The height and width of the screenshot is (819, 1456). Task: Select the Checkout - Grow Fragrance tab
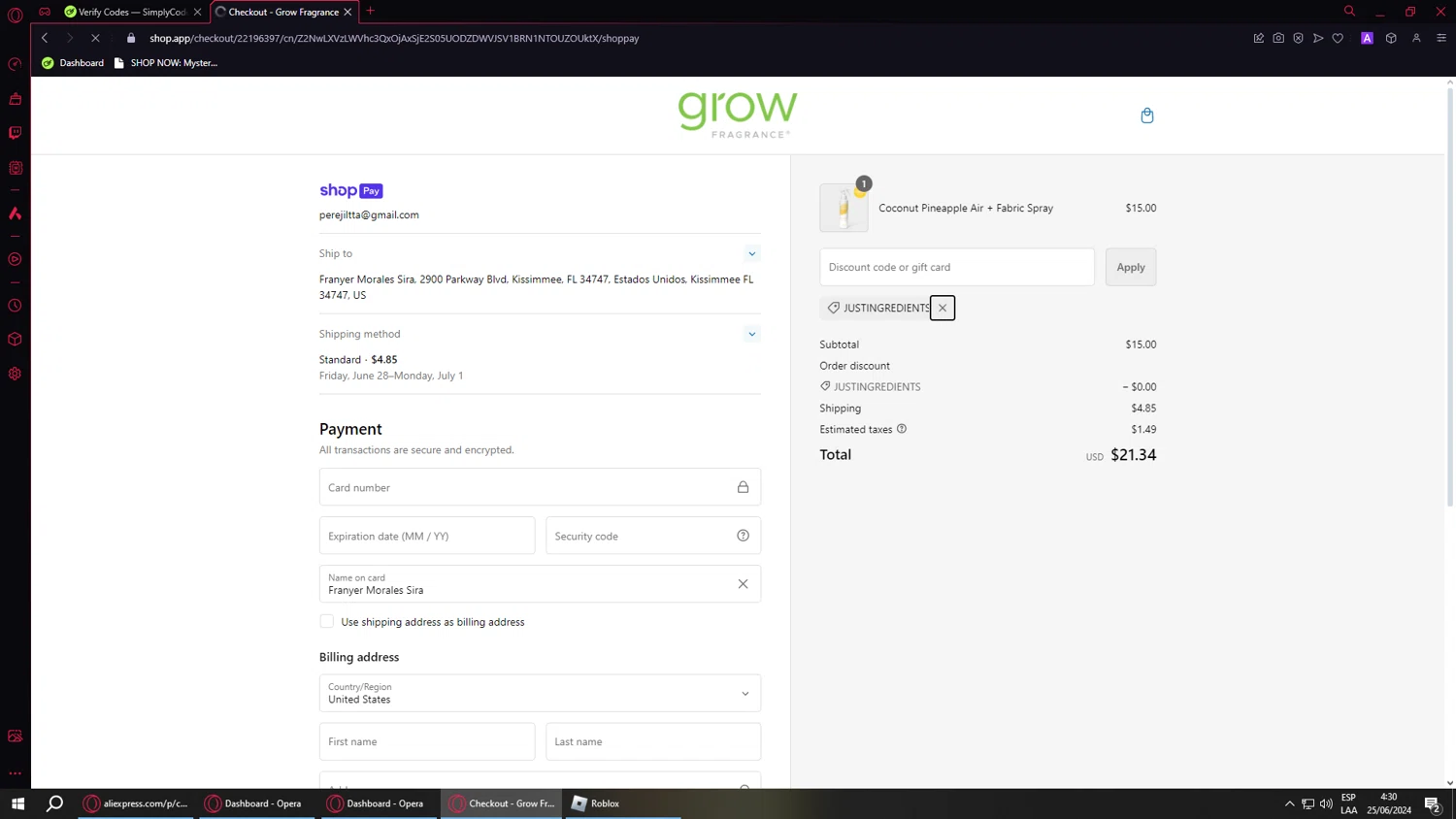point(283,12)
